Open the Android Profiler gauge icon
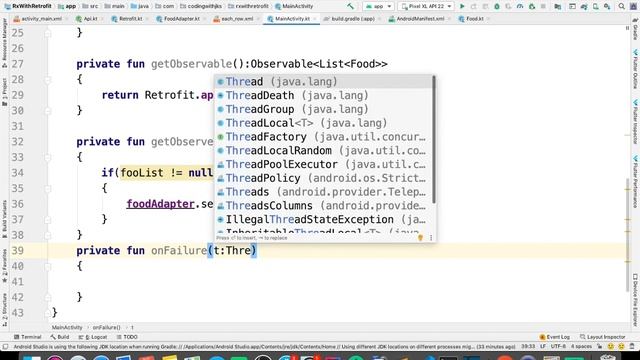The height and width of the screenshot is (360, 640). (520, 7)
